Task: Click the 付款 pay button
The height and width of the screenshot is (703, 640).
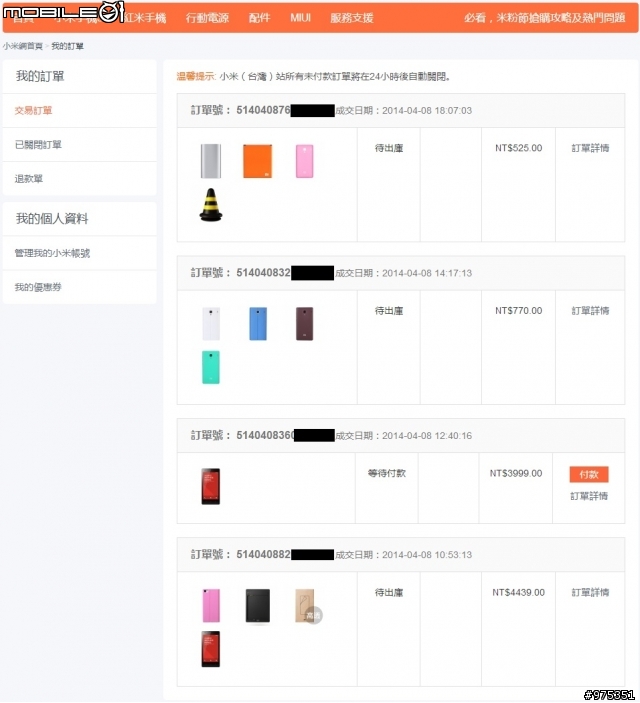Action: tap(589, 474)
